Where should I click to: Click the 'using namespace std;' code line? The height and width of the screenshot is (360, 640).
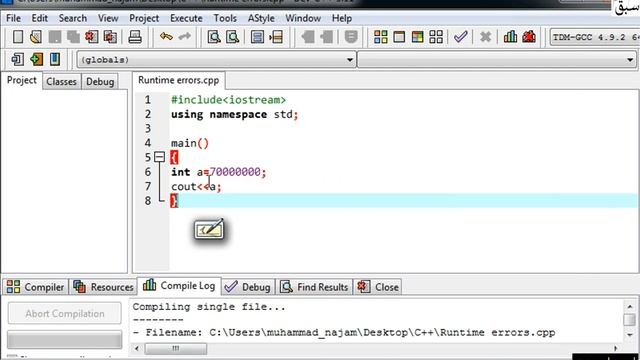point(235,114)
